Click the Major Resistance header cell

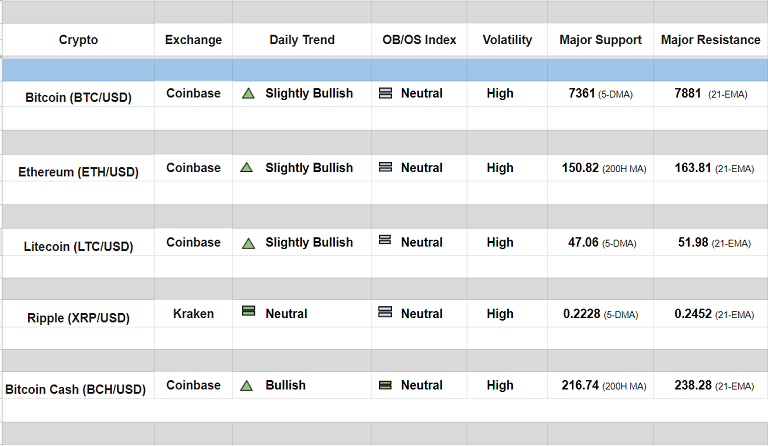coord(710,40)
